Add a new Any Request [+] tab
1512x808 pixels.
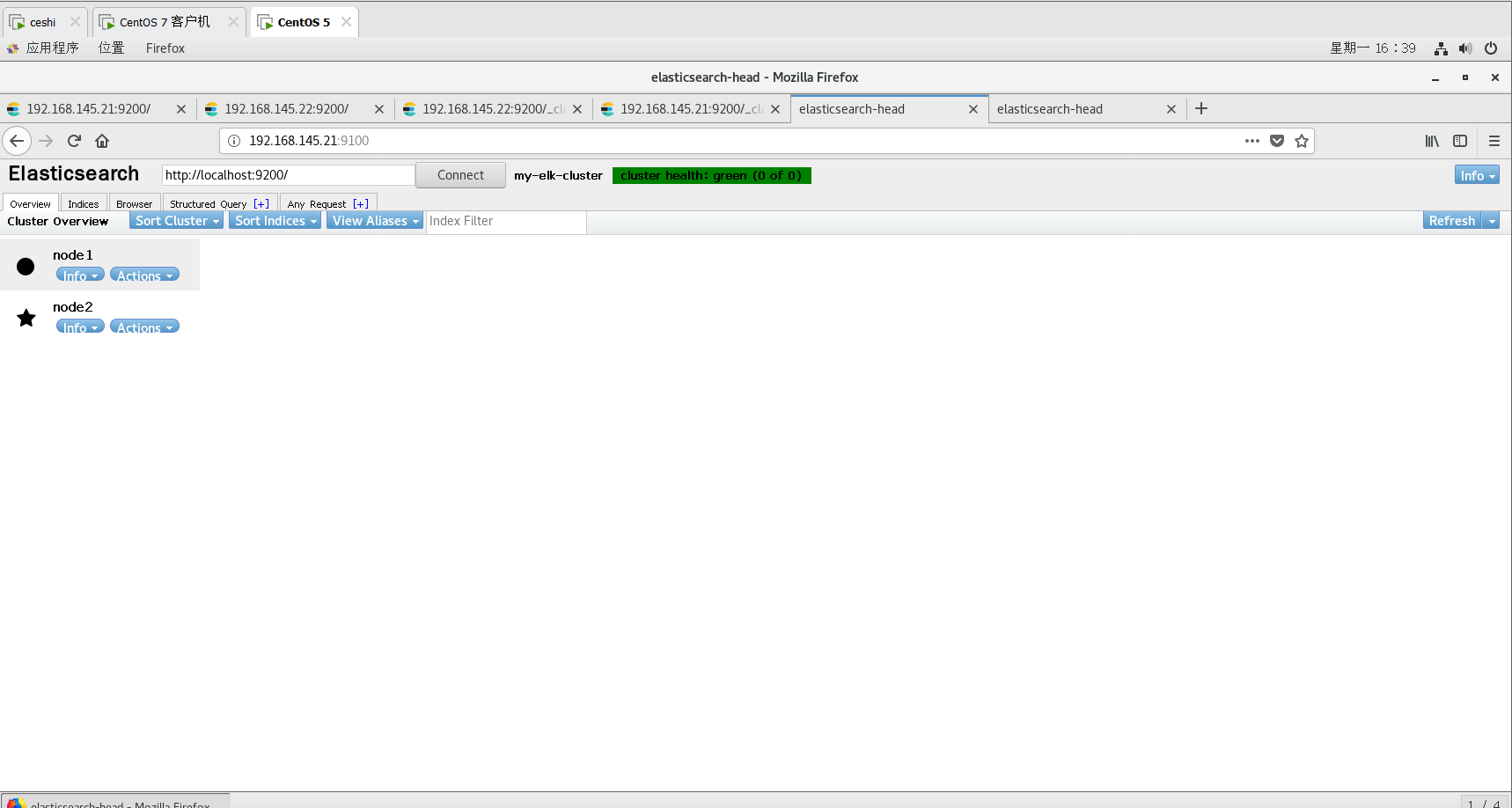tap(361, 203)
